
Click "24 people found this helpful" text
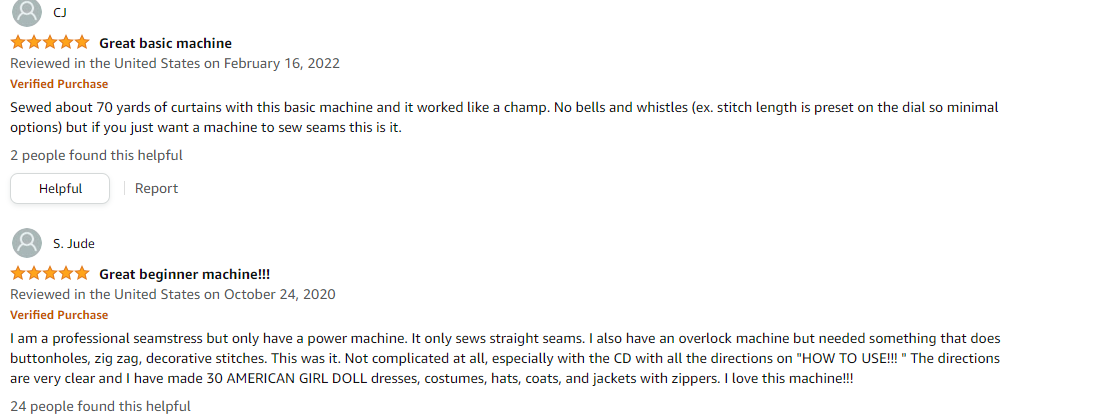pos(100,406)
